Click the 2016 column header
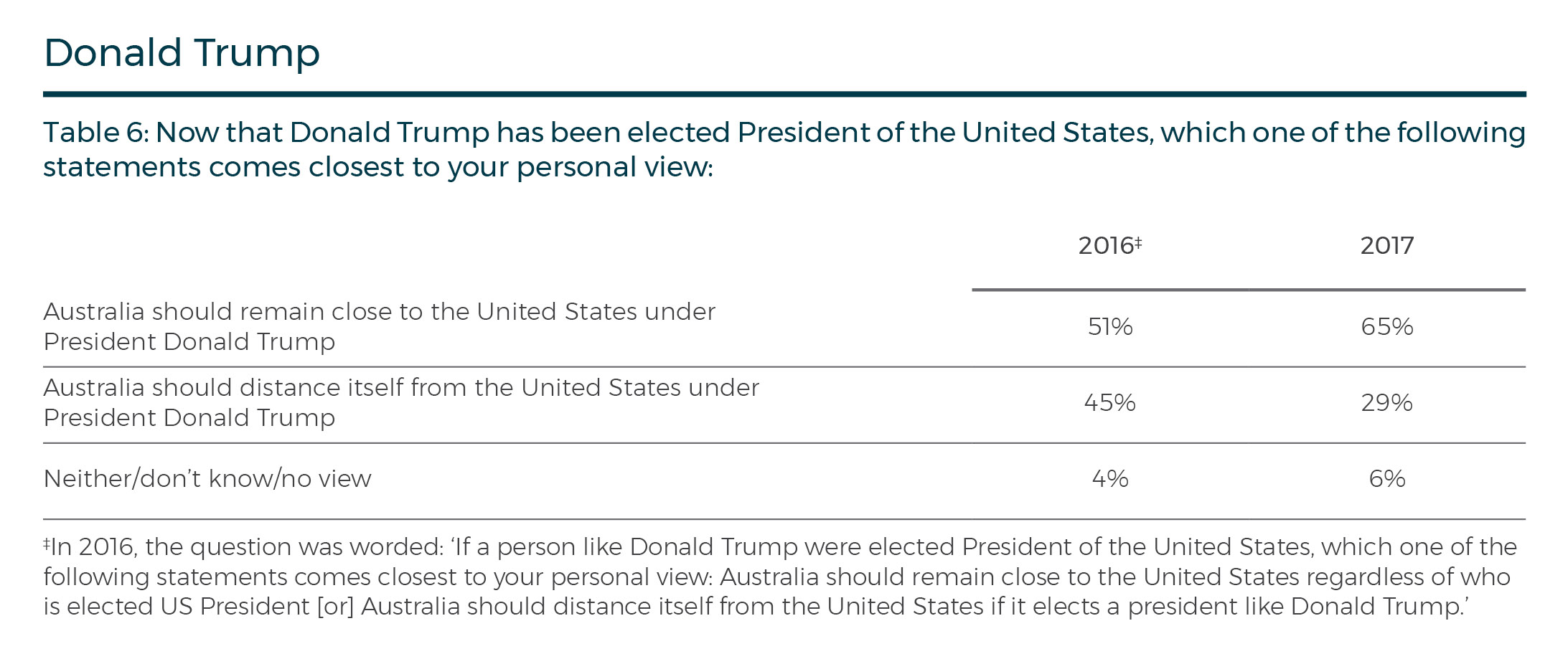The width and height of the screenshot is (1568, 659). tap(1104, 246)
